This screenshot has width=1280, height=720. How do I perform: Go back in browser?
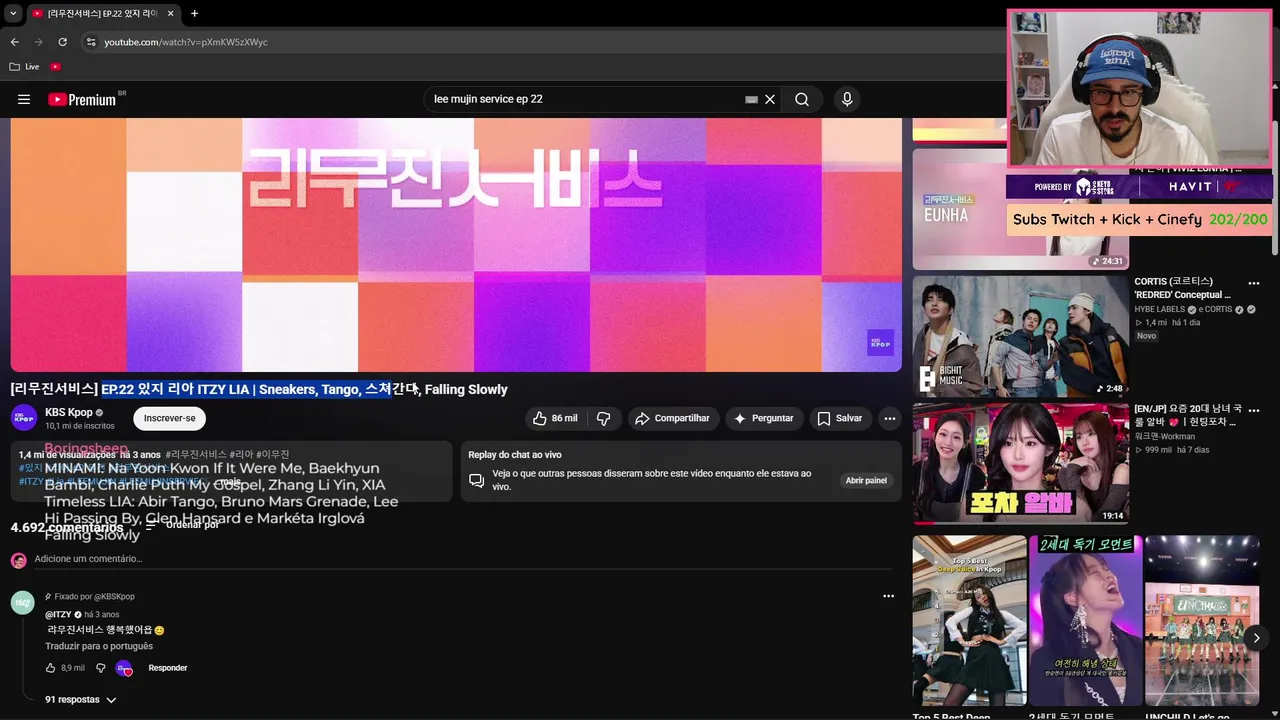pyautogui.click(x=14, y=42)
